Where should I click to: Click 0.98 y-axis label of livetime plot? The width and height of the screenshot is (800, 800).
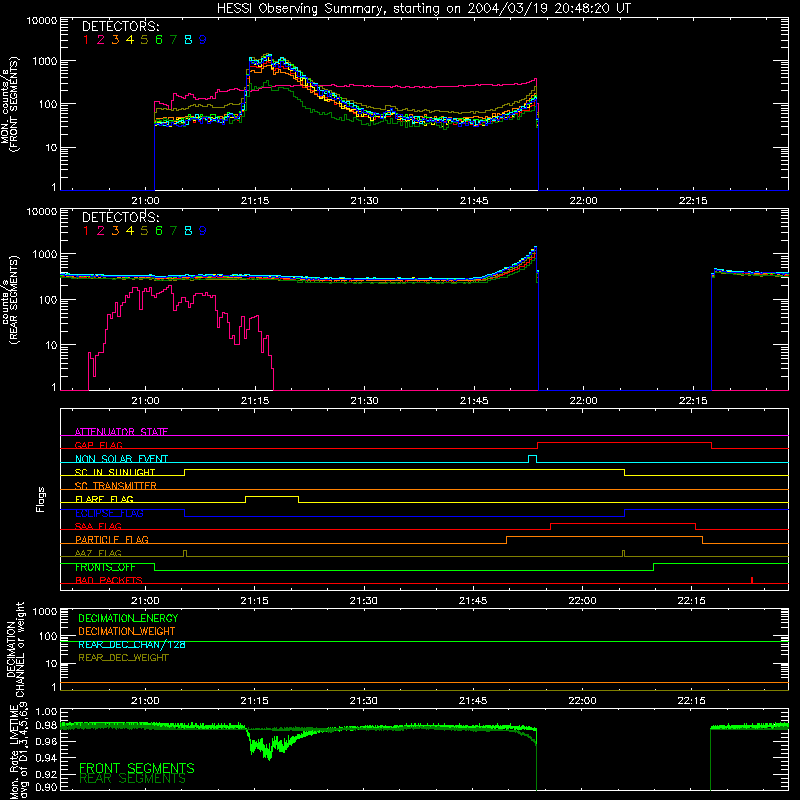[46, 725]
